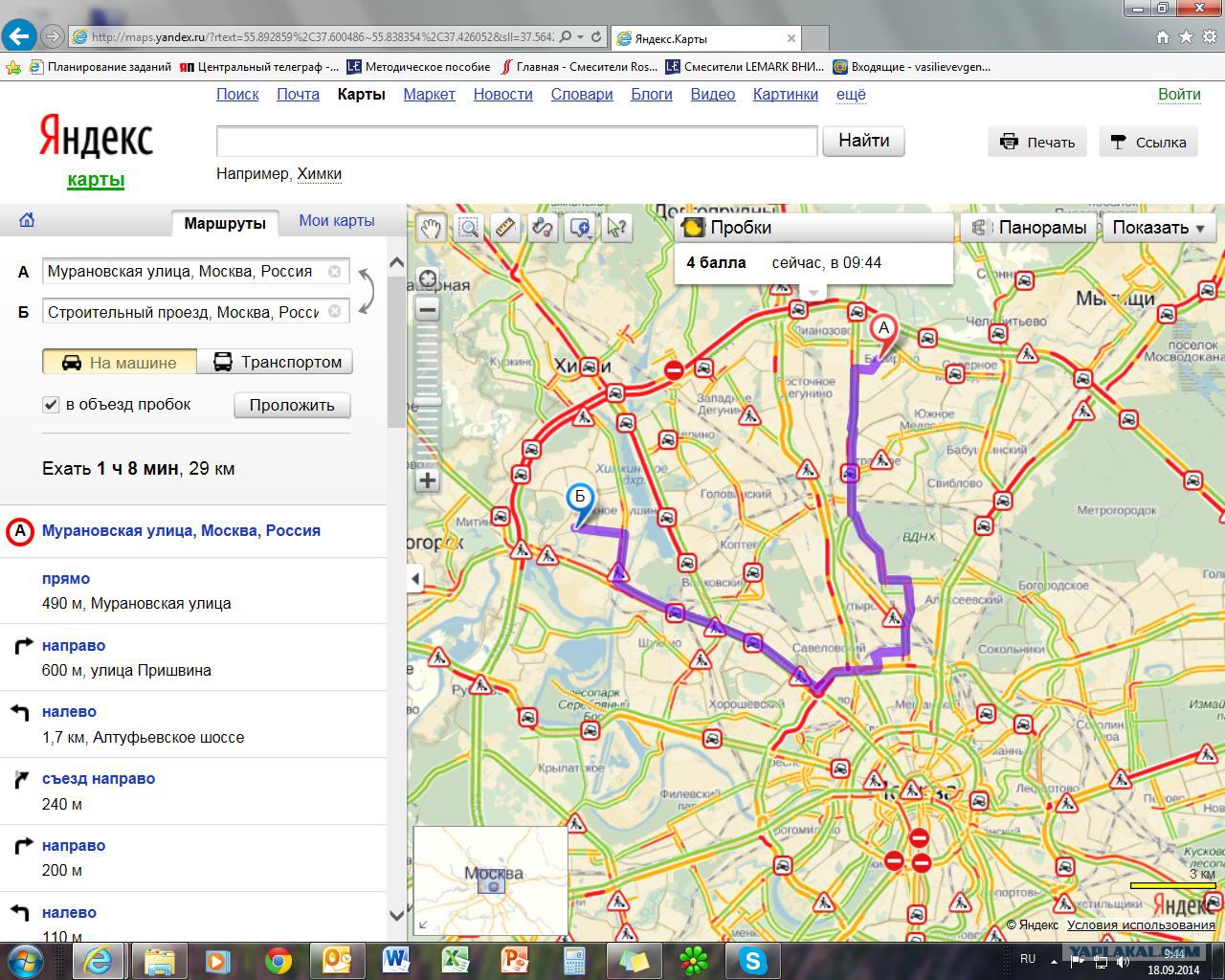Switch to the Мои карты tab
The width and height of the screenshot is (1225, 980).
[x=337, y=221]
